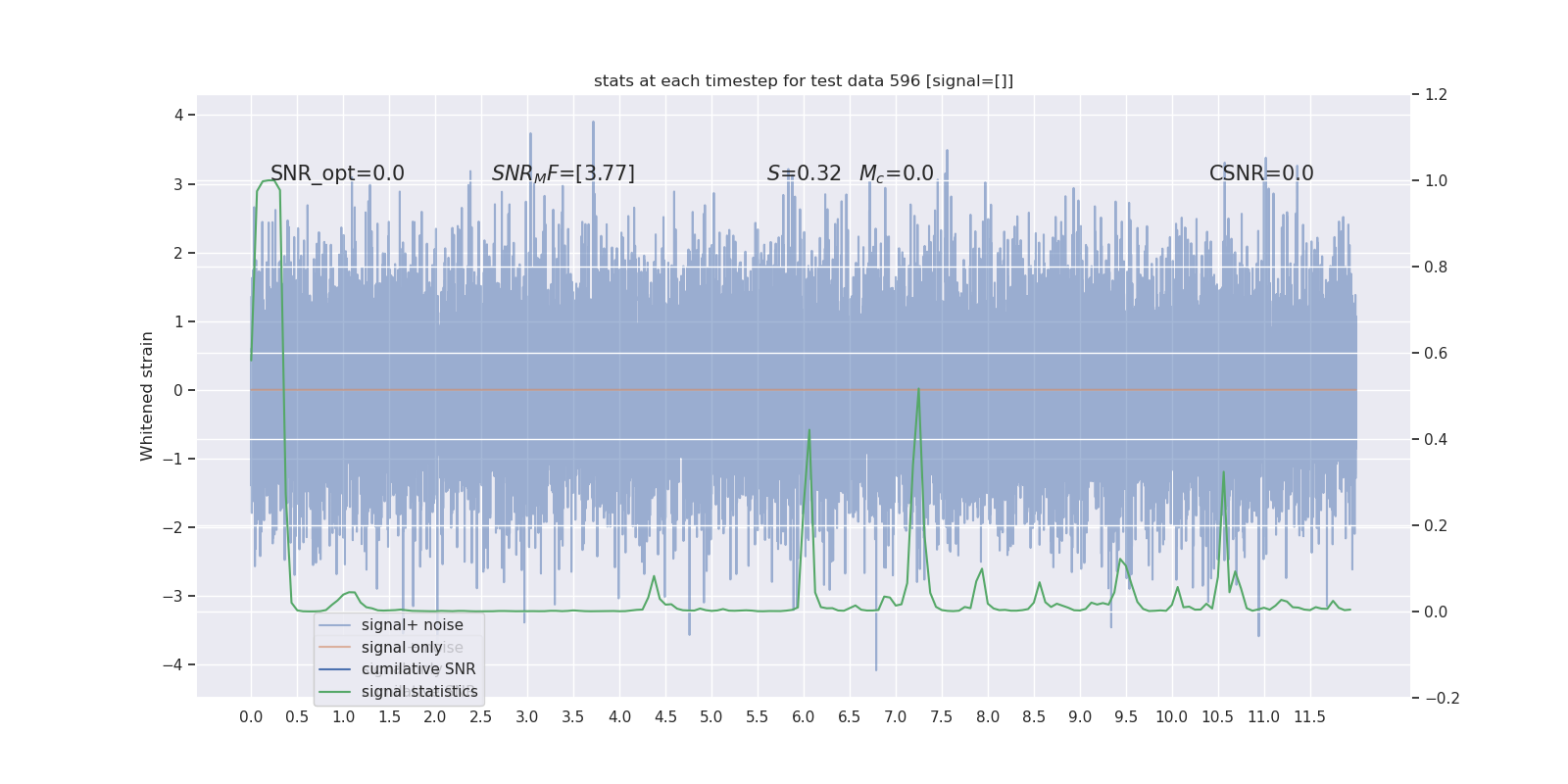Click the S=0.32 annotation
1568x784 pixels.
[805, 173]
